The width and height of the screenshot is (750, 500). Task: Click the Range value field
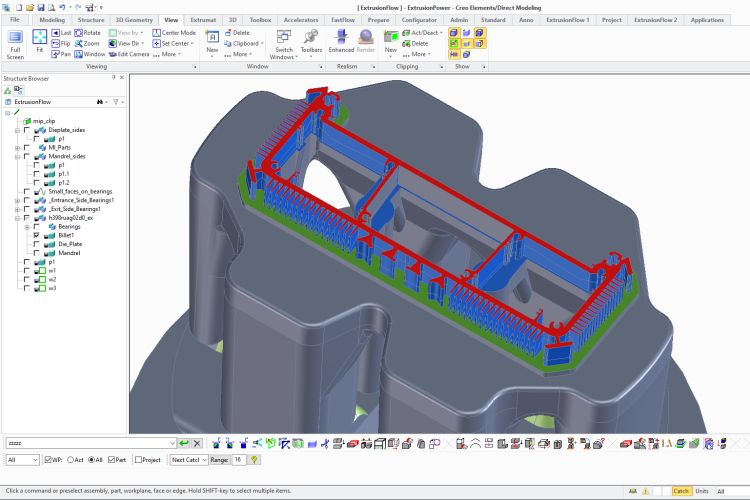coord(238,460)
